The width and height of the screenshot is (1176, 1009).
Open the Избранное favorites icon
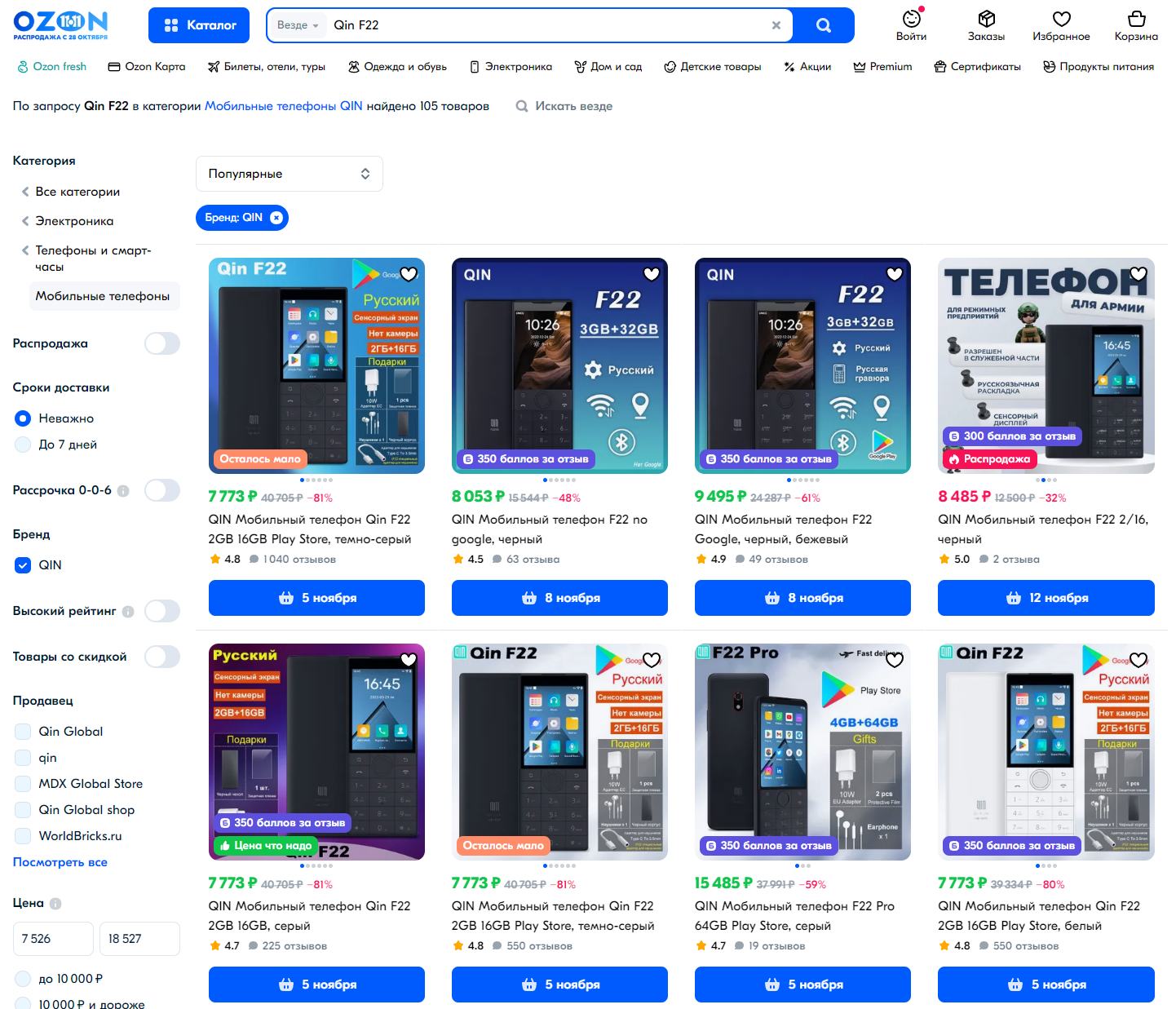tap(1061, 25)
